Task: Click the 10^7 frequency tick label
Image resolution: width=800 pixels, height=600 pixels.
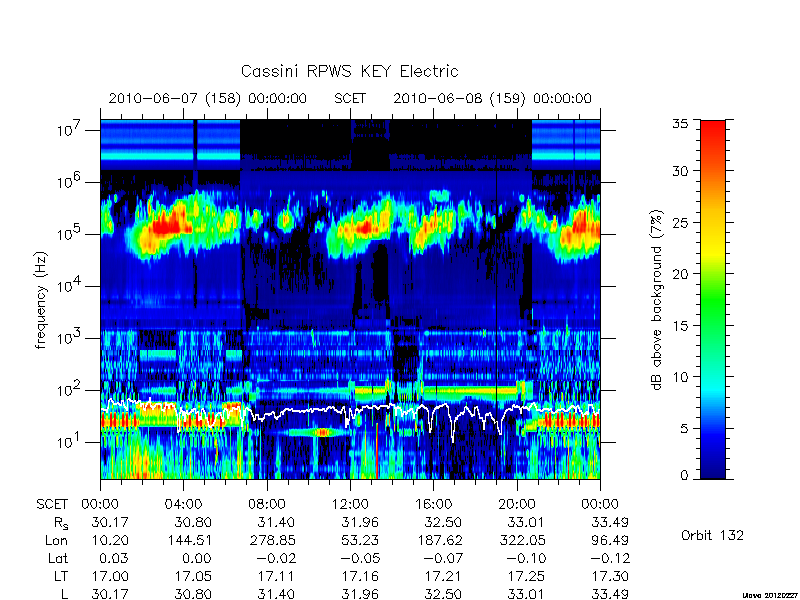Action: pyautogui.click(x=70, y=130)
